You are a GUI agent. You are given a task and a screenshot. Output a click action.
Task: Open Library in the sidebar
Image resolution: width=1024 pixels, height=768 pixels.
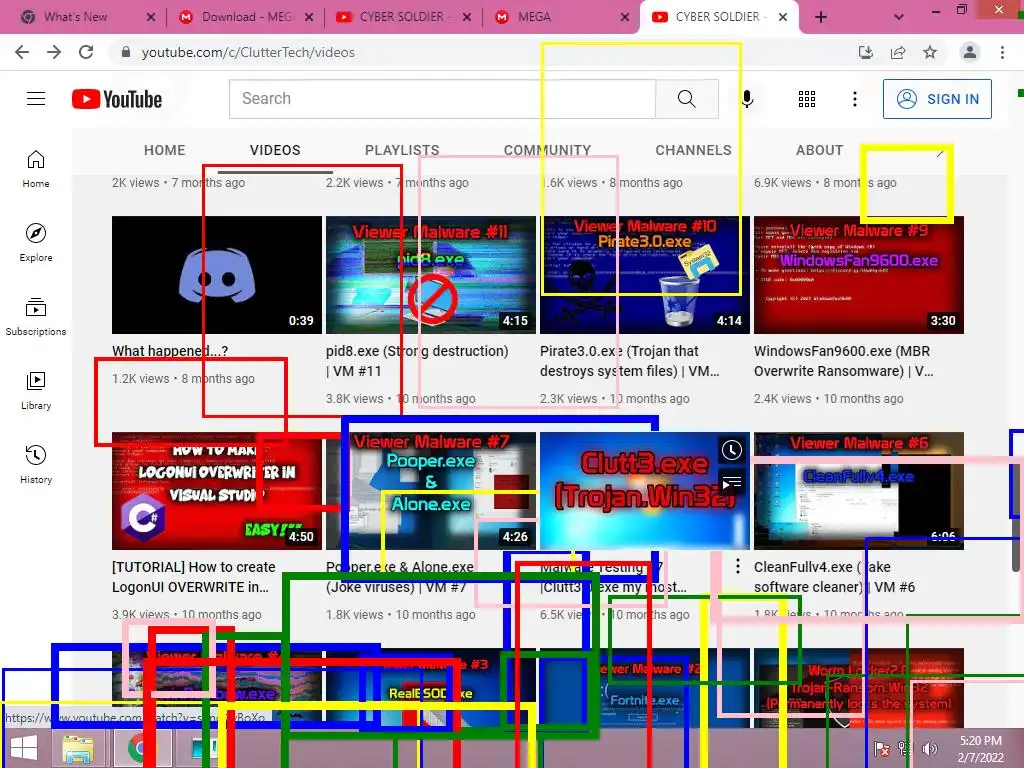tap(36, 391)
